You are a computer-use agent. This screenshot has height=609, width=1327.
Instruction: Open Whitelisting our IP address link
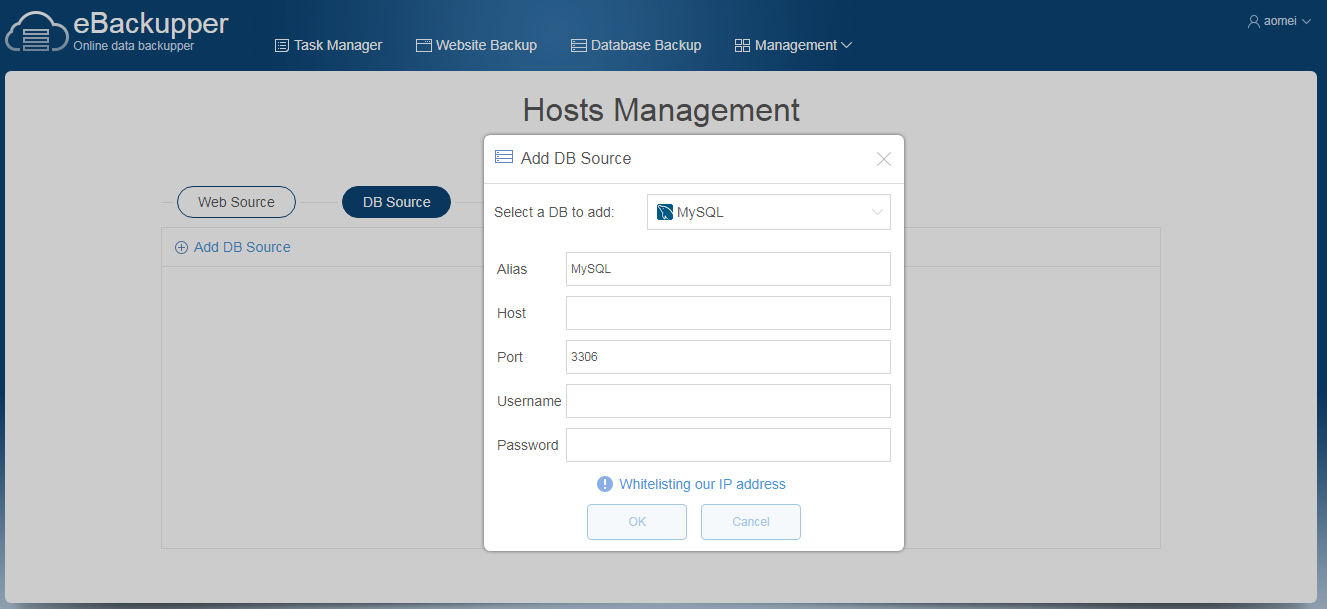(703, 484)
